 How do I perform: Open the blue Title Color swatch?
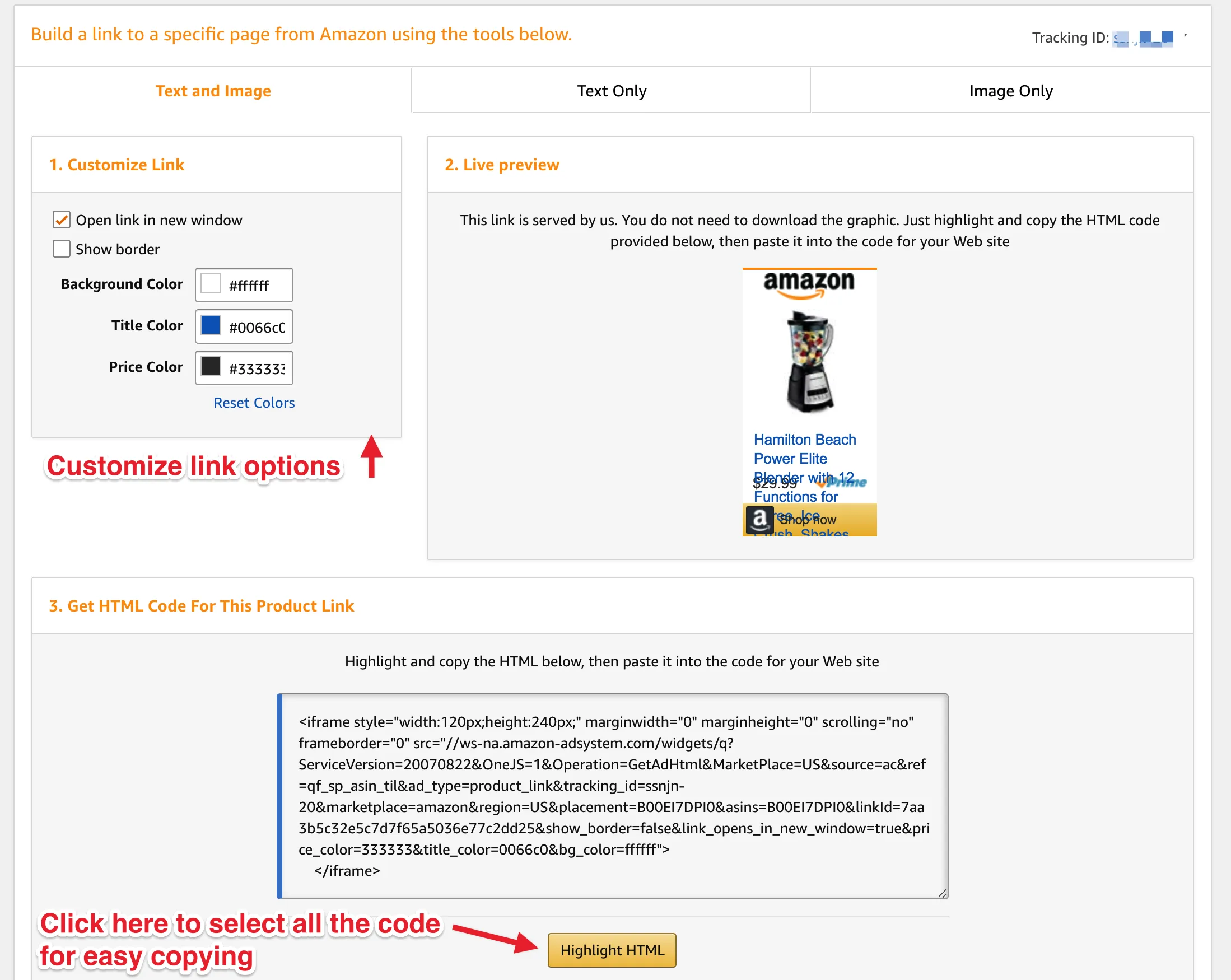tap(211, 325)
